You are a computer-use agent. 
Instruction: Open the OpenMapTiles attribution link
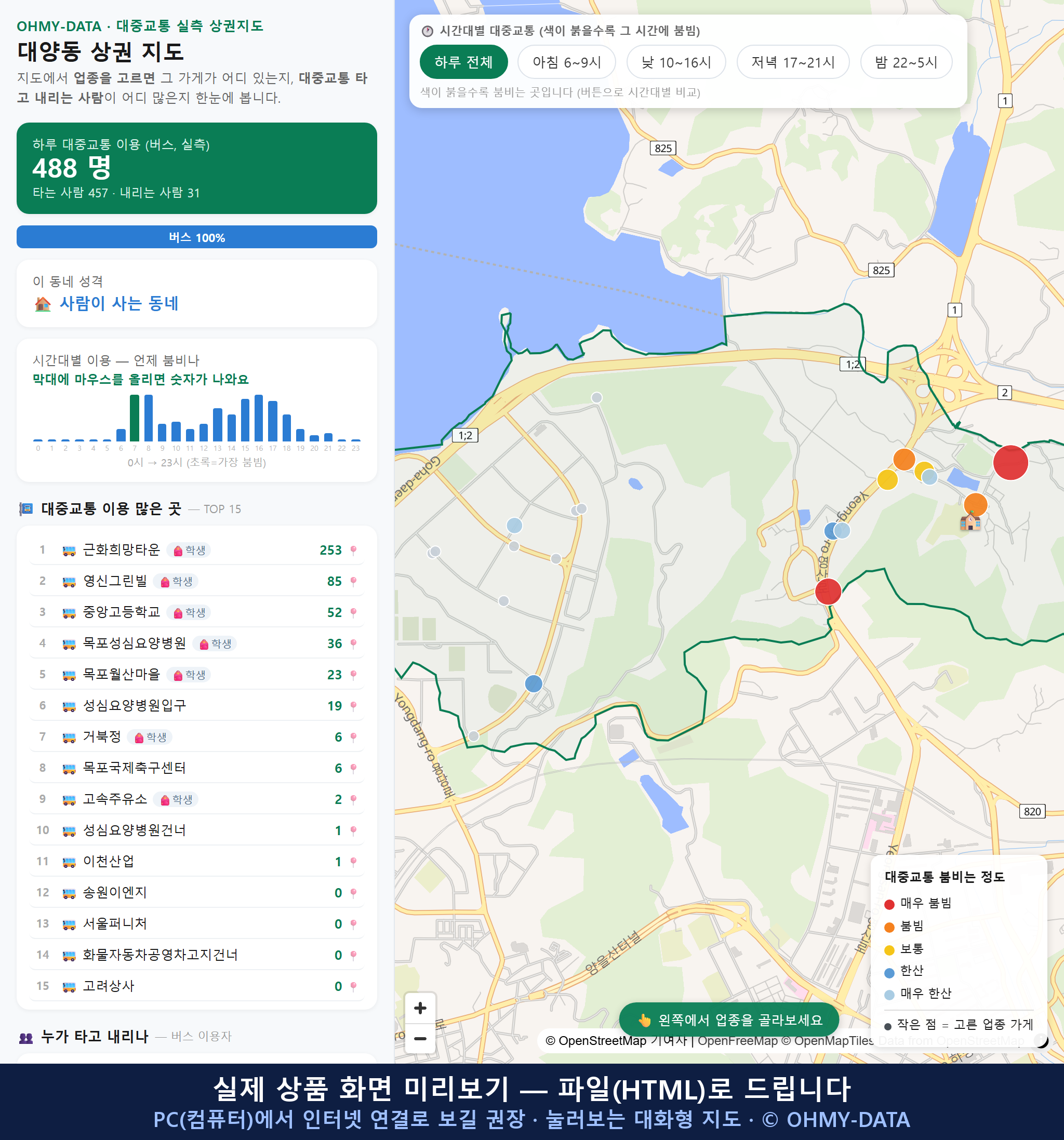[x=828, y=1040]
